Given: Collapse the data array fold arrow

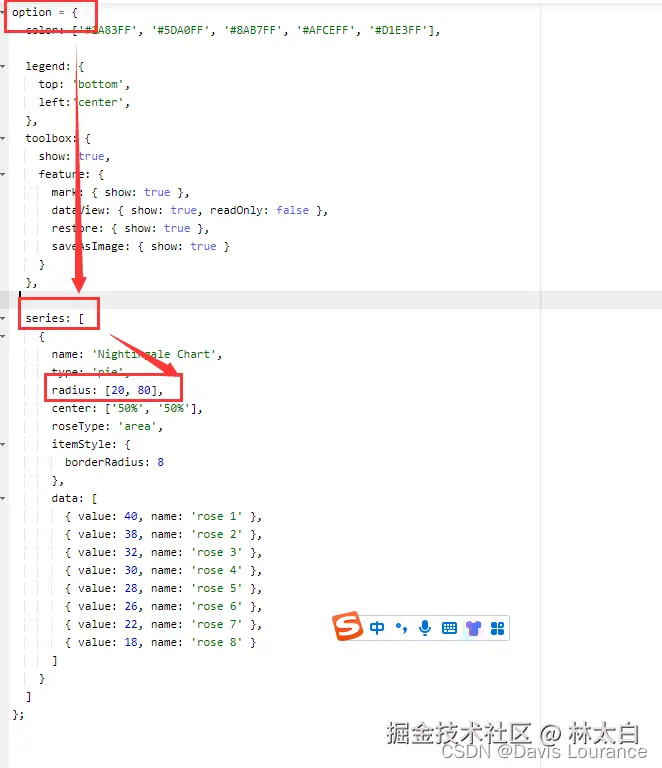Looking at the screenshot, I should pos(3,498).
